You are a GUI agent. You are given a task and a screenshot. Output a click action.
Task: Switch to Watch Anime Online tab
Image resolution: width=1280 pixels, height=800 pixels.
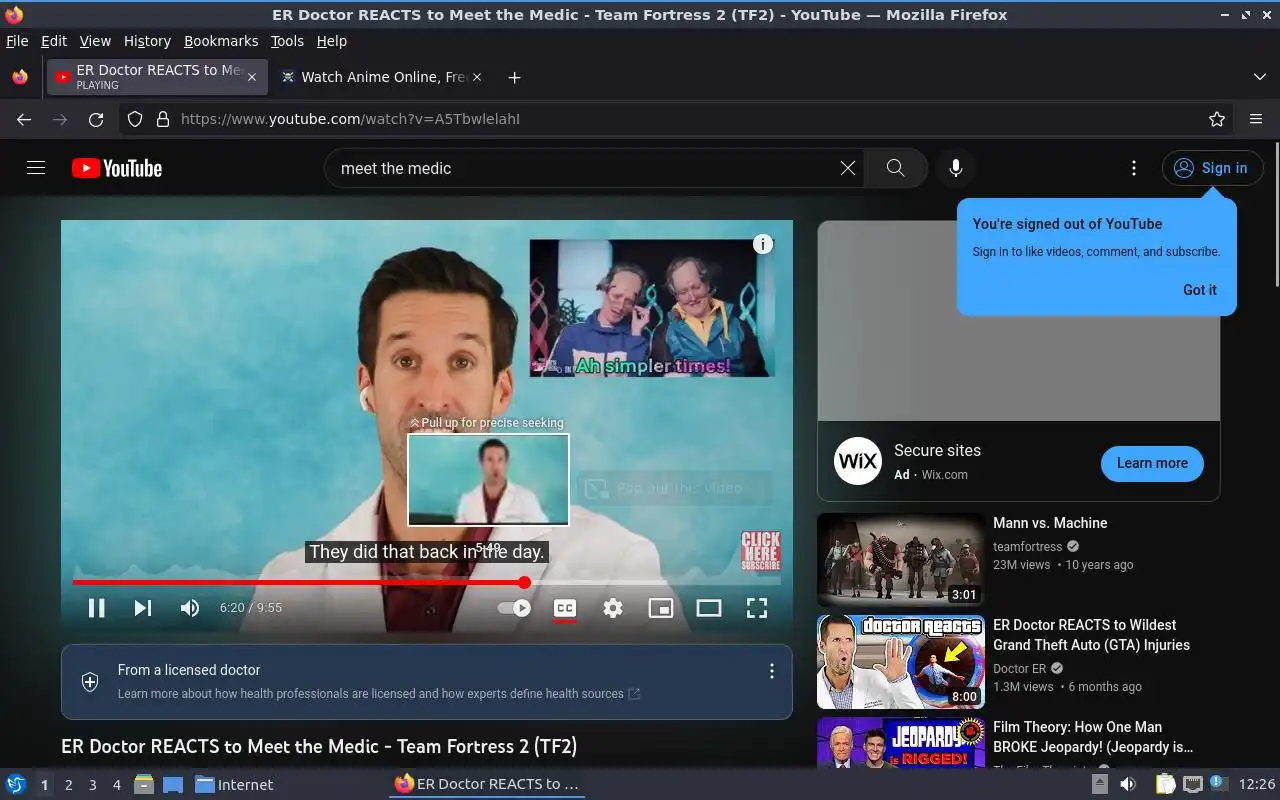(x=380, y=77)
